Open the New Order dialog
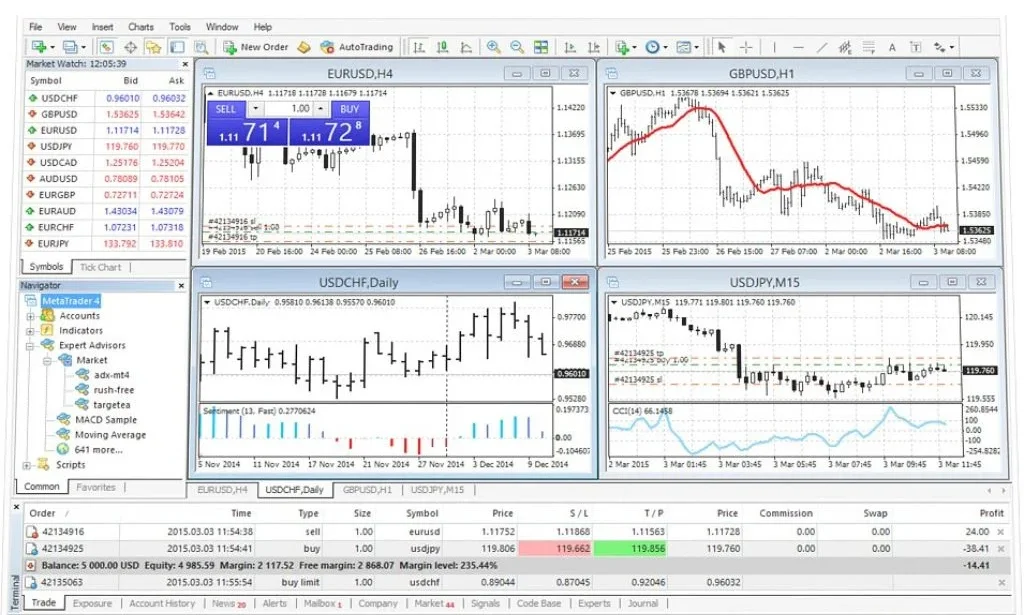 point(256,47)
